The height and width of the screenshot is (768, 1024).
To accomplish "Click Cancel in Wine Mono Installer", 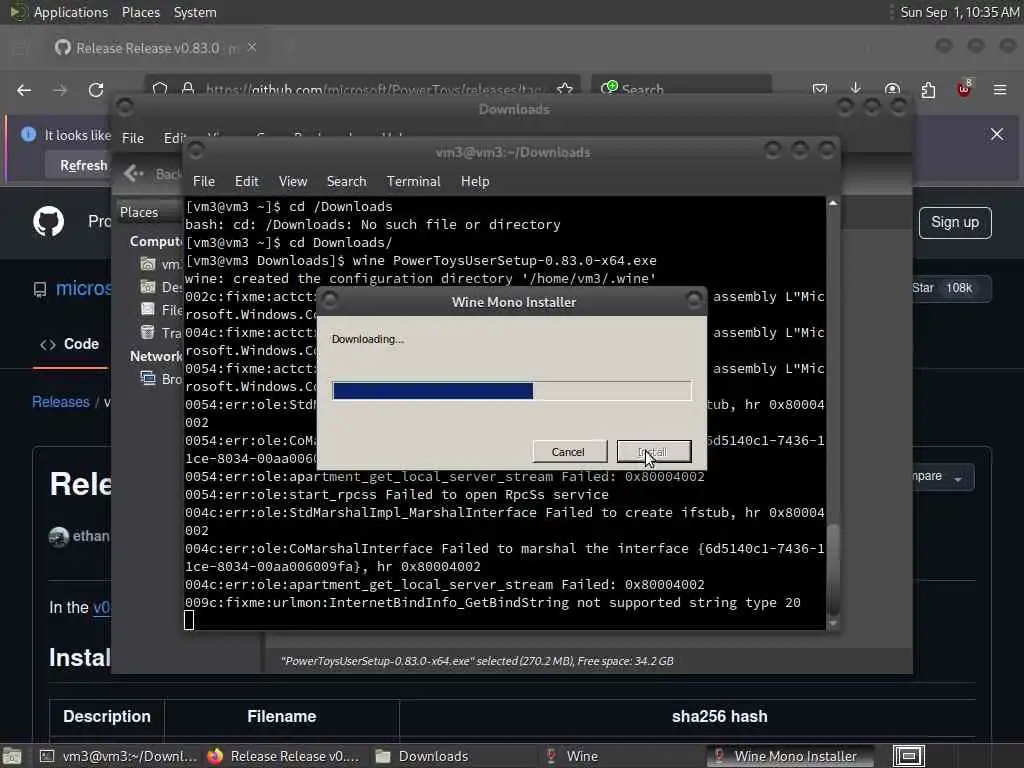I will [569, 451].
